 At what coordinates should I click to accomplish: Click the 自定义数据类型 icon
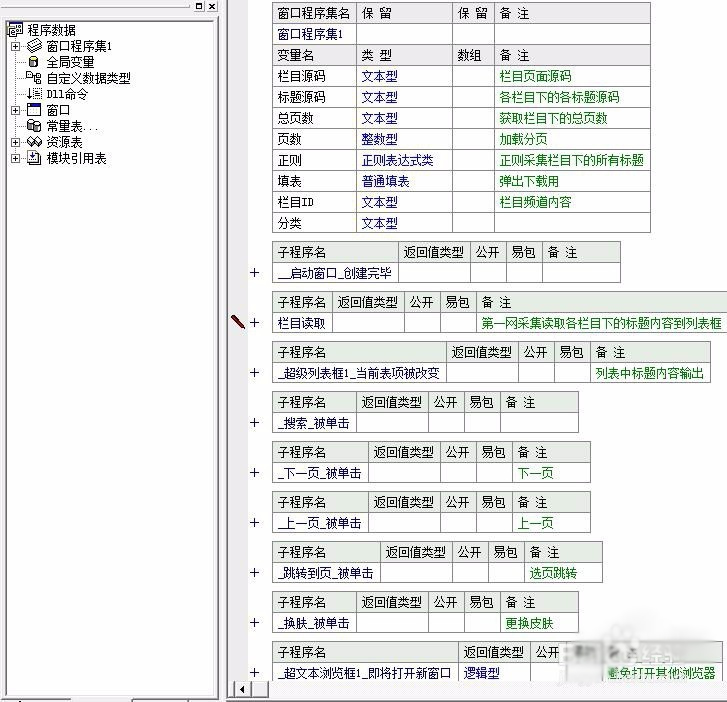[33, 77]
